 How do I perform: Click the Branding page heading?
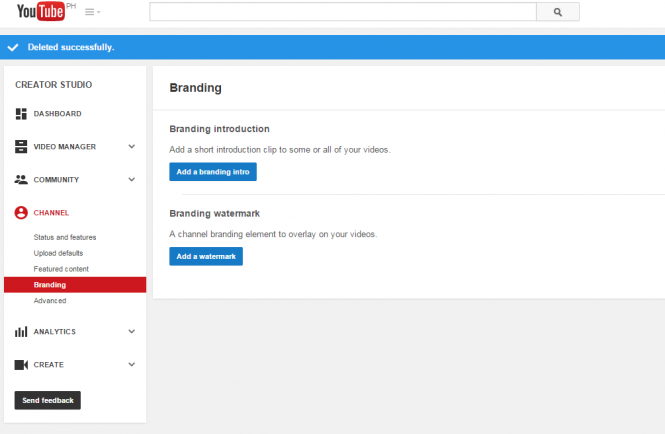tap(196, 88)
